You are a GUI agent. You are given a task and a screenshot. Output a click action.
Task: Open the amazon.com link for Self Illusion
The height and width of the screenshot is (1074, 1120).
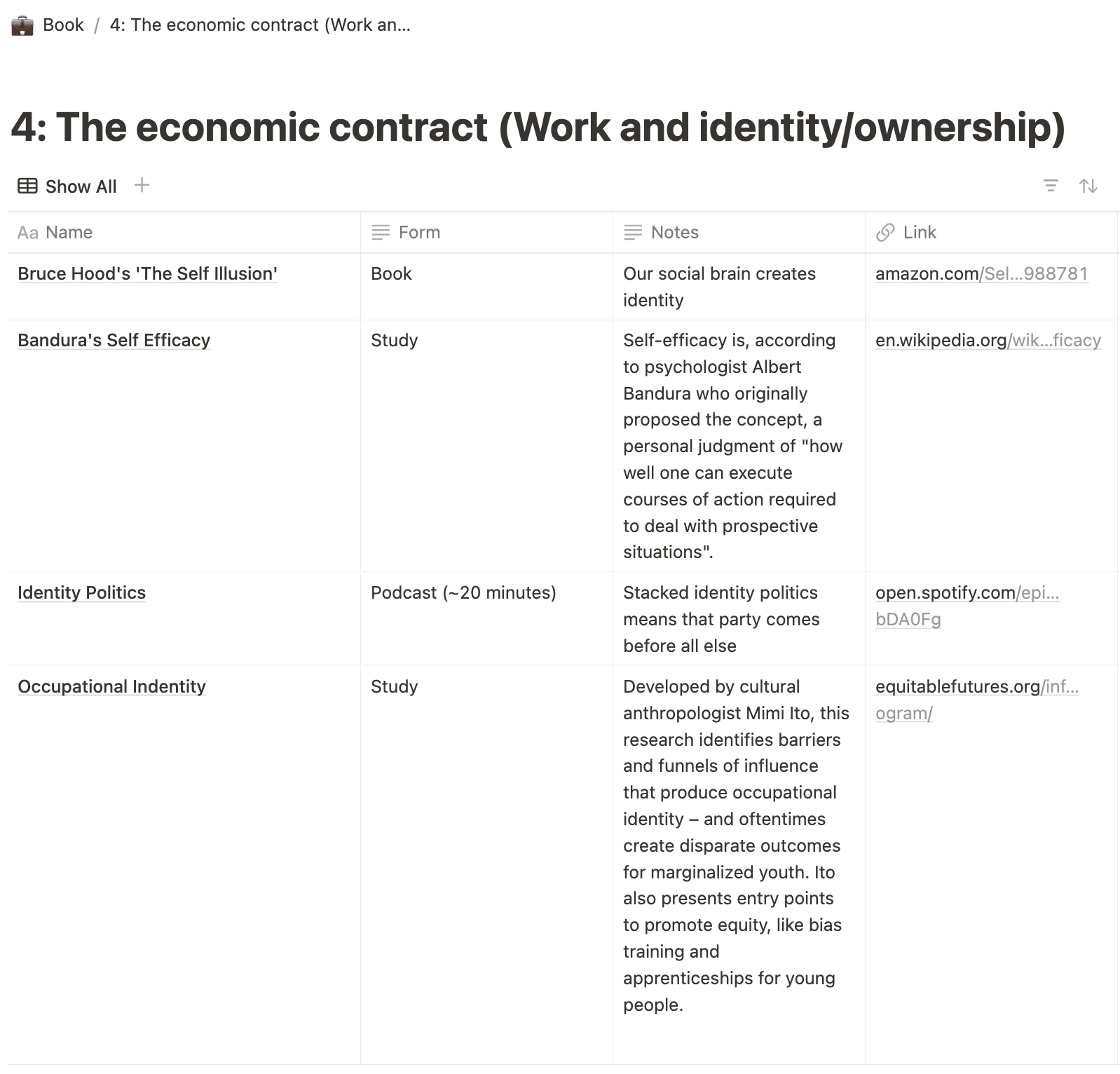point(981,274)
